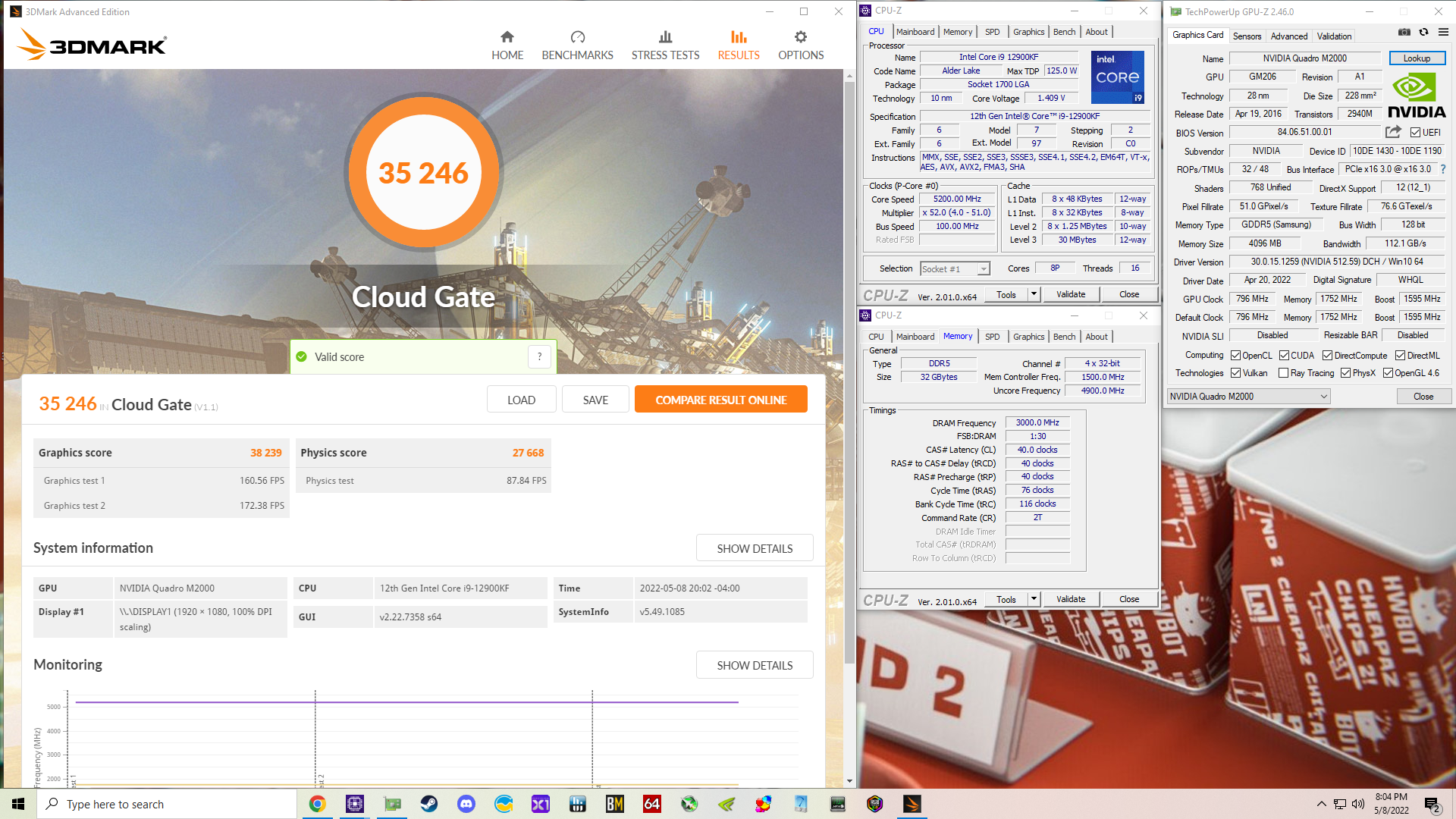Open SPD tab in bottom CPU-Z window
The image size is (1456, 819).
point(992,337)
